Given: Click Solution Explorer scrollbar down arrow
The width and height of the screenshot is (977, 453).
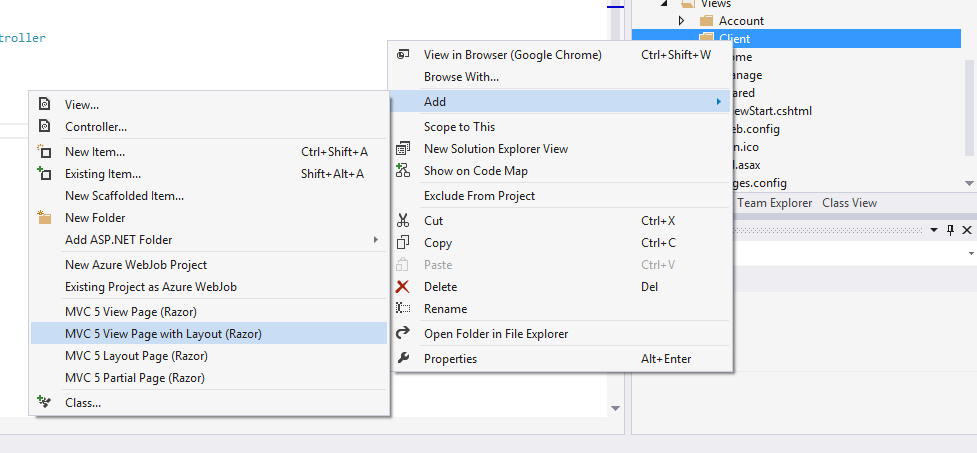Looking at the screenshot, I should (969, 184).
